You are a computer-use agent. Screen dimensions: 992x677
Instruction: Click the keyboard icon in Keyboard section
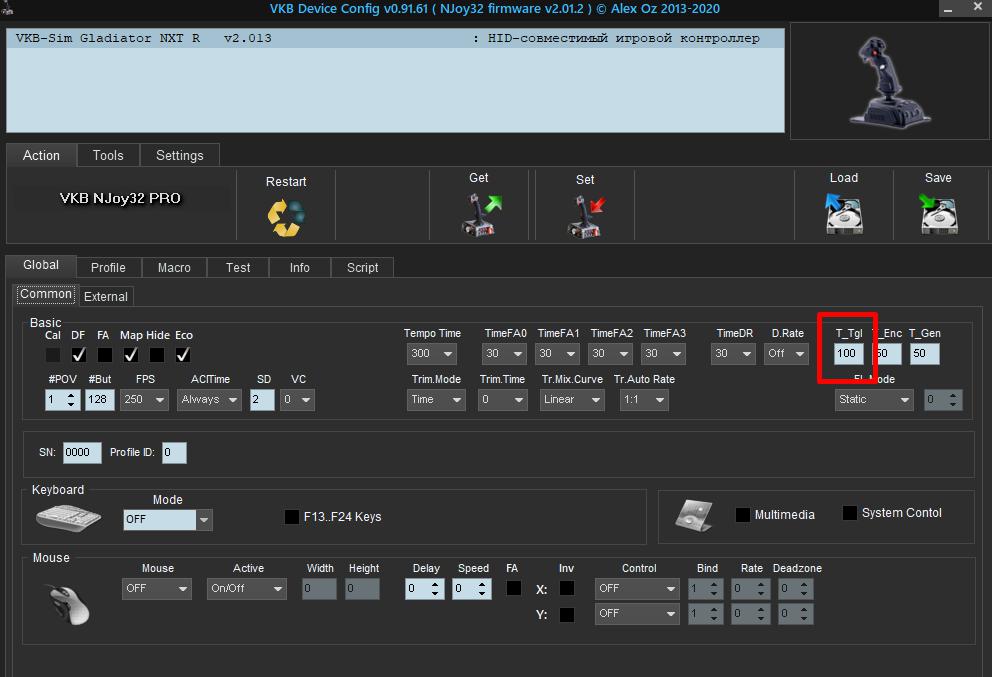[x=68, y=518]
